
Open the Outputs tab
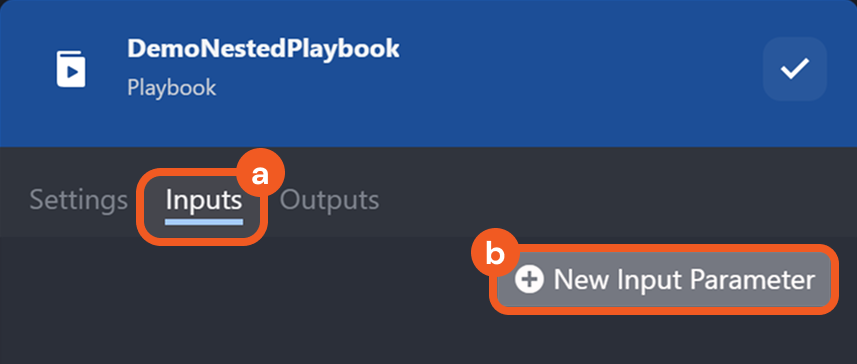click(x=329, y=200)
